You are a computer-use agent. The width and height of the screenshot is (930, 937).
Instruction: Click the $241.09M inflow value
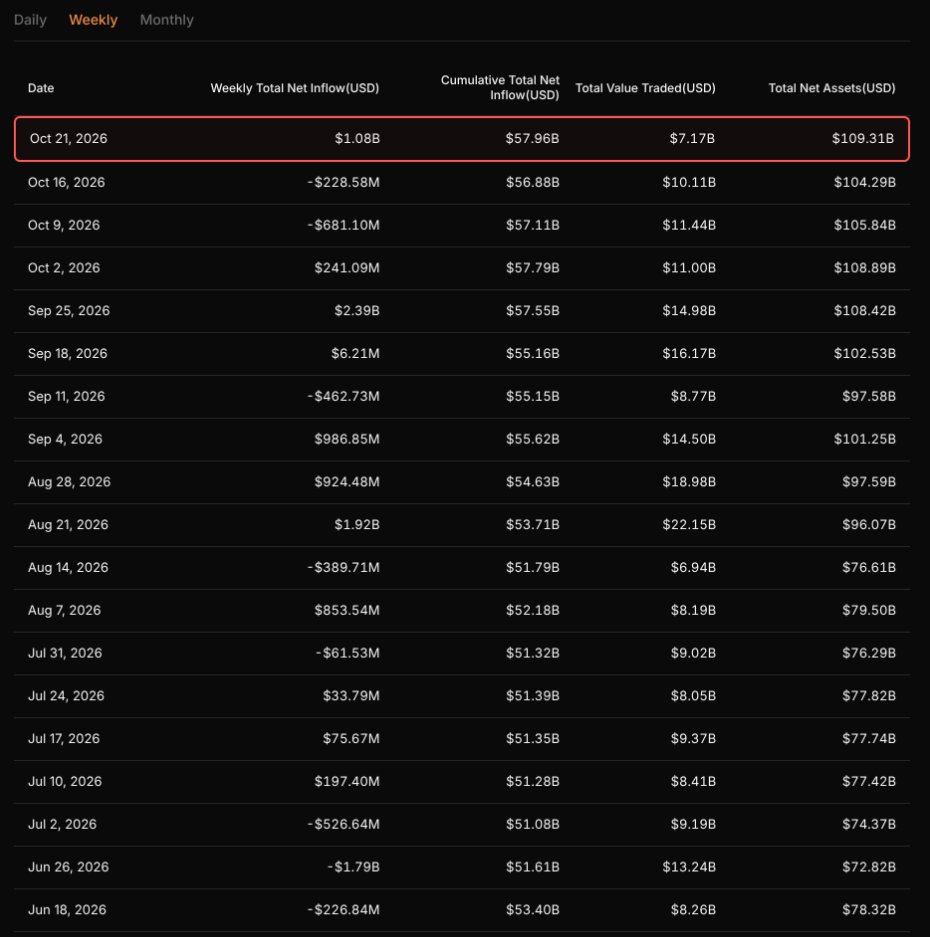347,268
